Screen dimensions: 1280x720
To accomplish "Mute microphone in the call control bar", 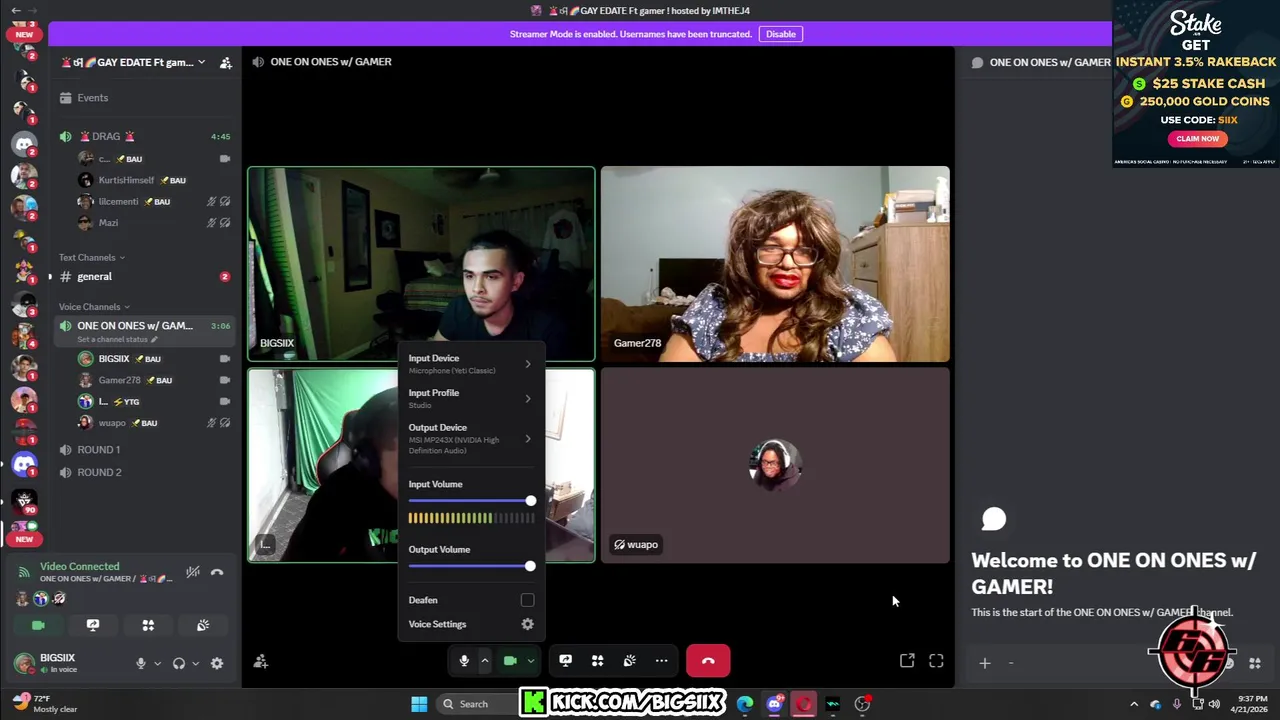I will coord(464,661).
